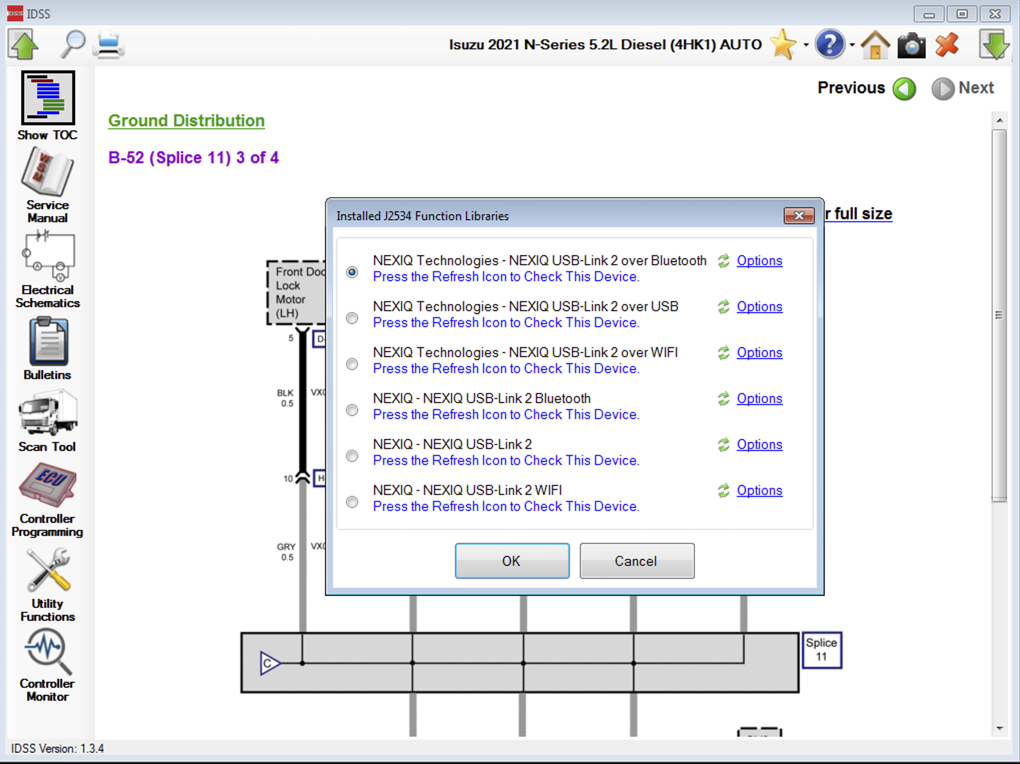Open Options for NEXIQ USB-Link 2 Bluetooth
1020x764 pixels.
click(x=759, y=399)
